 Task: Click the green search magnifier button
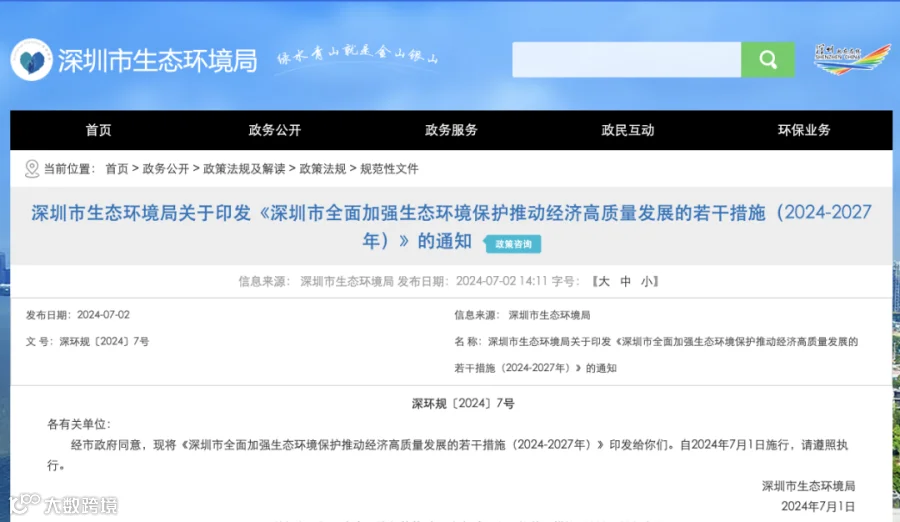pos(767,59)
